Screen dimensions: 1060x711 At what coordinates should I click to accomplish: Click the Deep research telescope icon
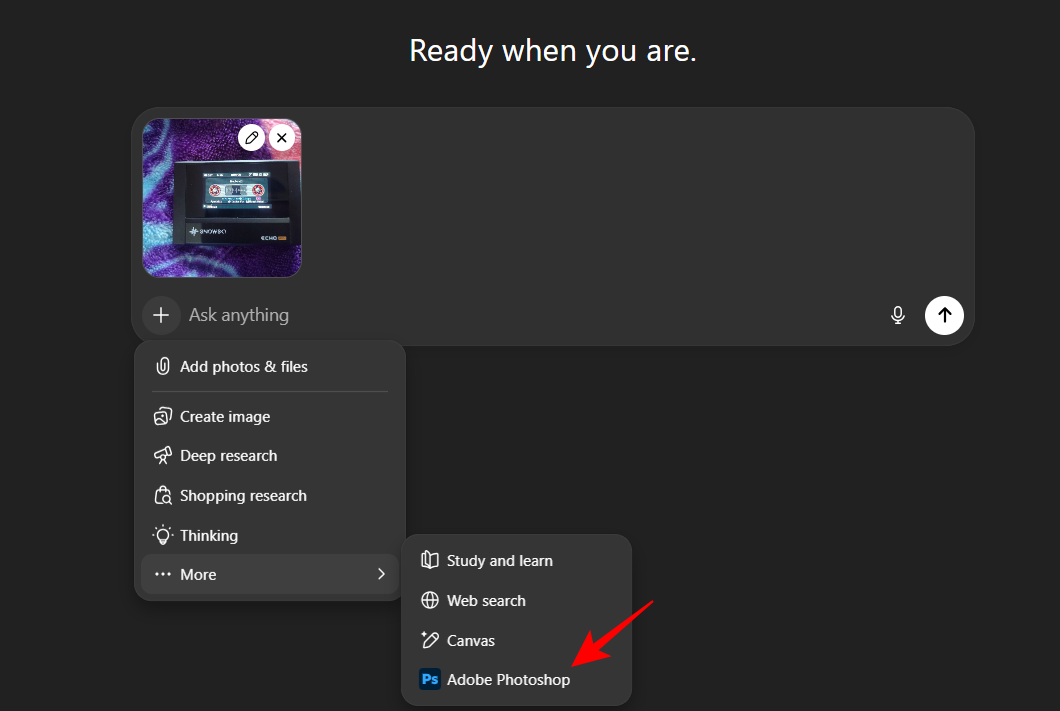tap(162, 456)
